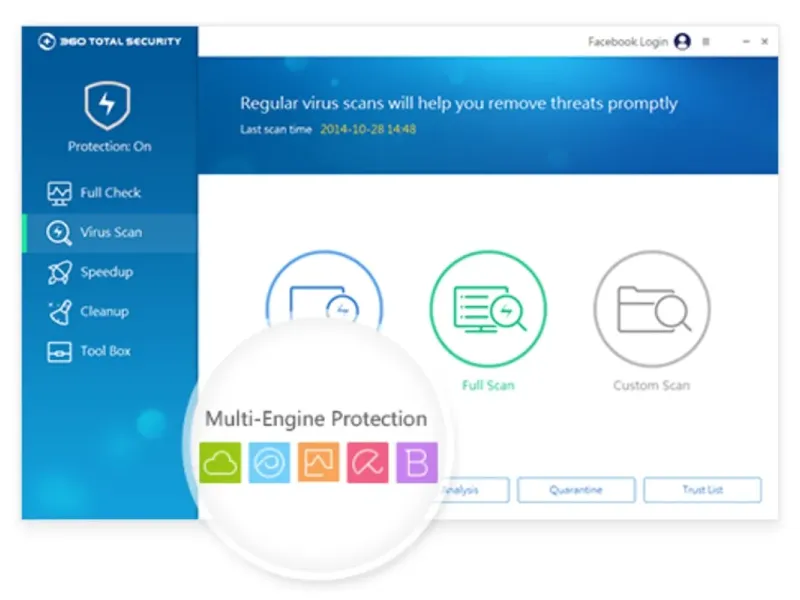Click the Protection: On status text
Screen dimensions: 800x600
tap(110, 147)
